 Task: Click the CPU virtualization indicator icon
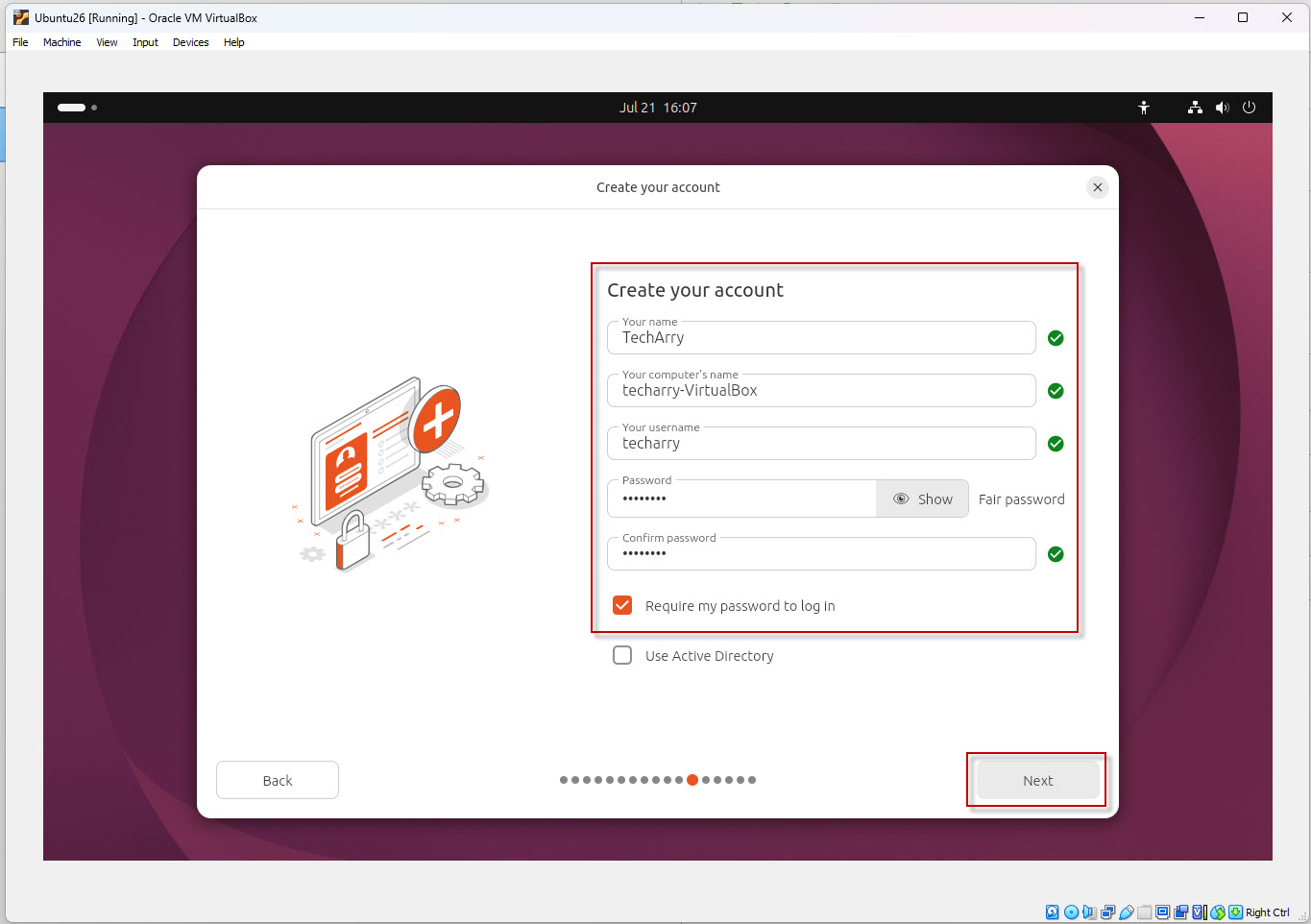[1200, 912]
